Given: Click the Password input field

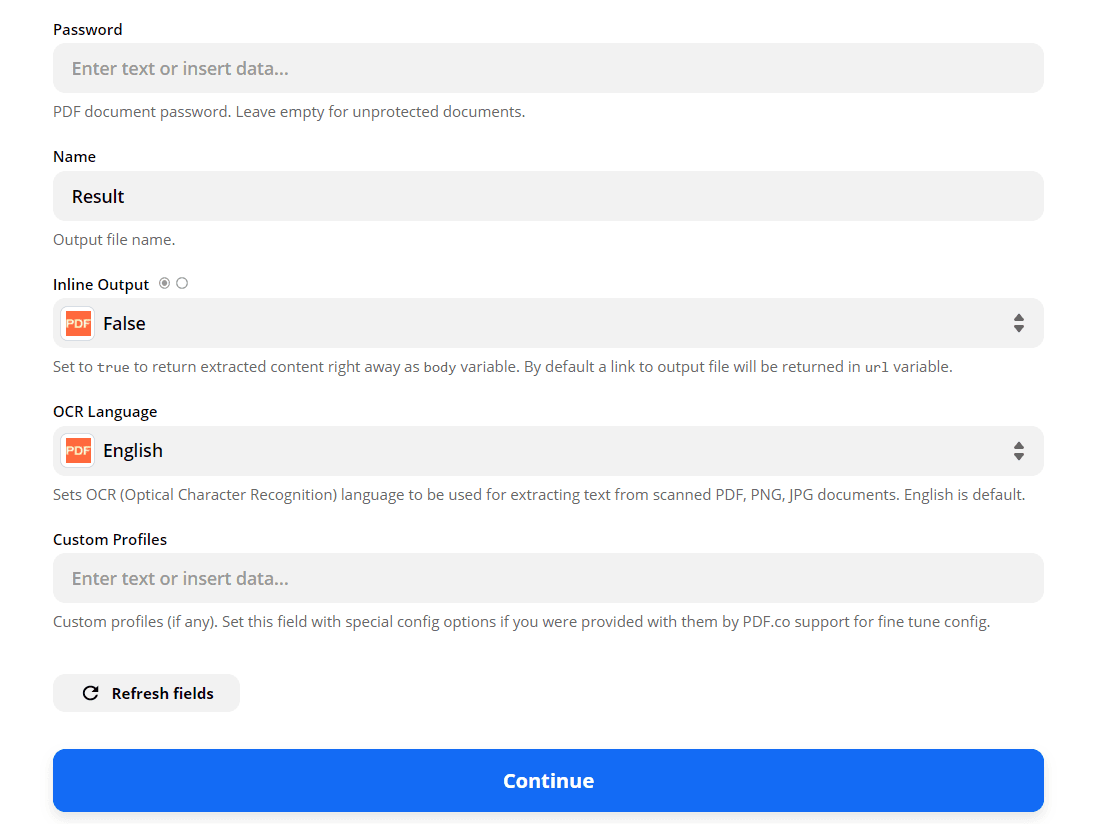Looking at the screenshot, I should point(548,68).
